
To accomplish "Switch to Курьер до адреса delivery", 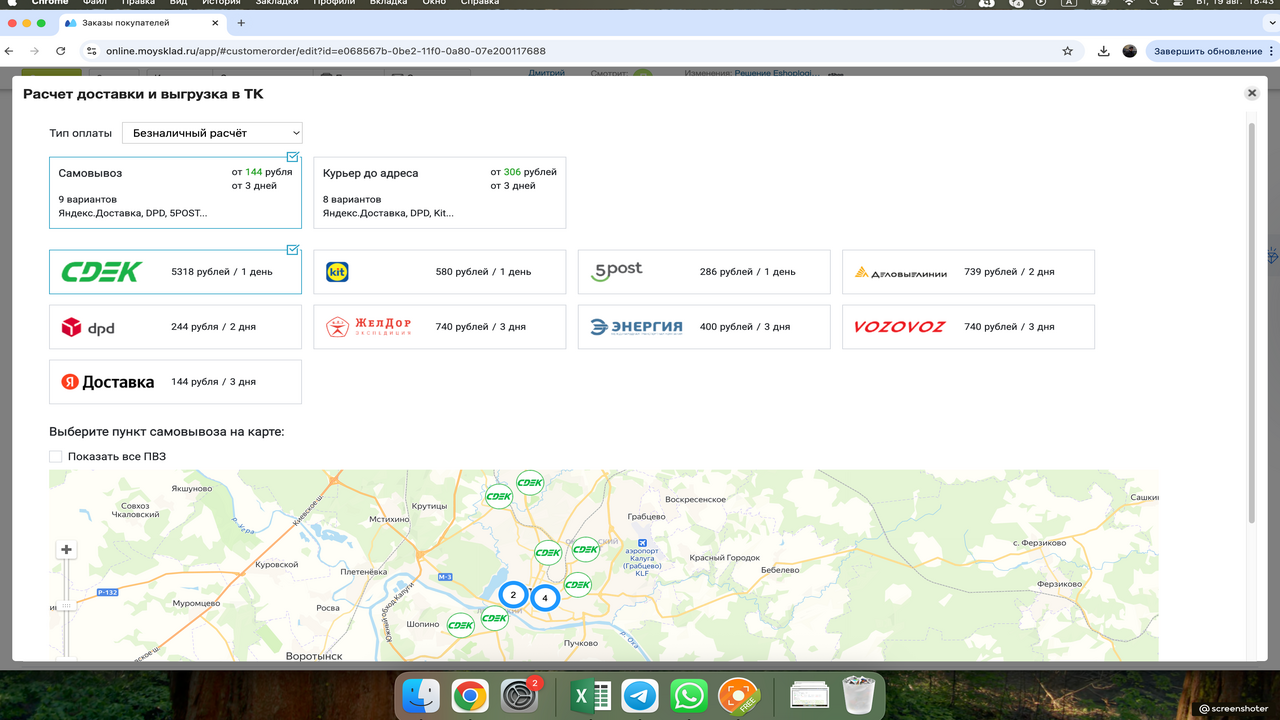I will pos(439,192).
